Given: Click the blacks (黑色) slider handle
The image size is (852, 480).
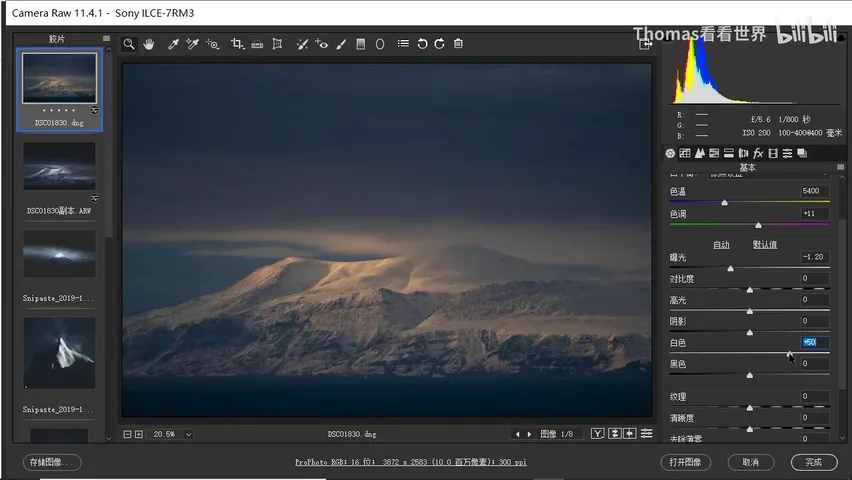Looking at the screenshot, I should coord(750,376).
